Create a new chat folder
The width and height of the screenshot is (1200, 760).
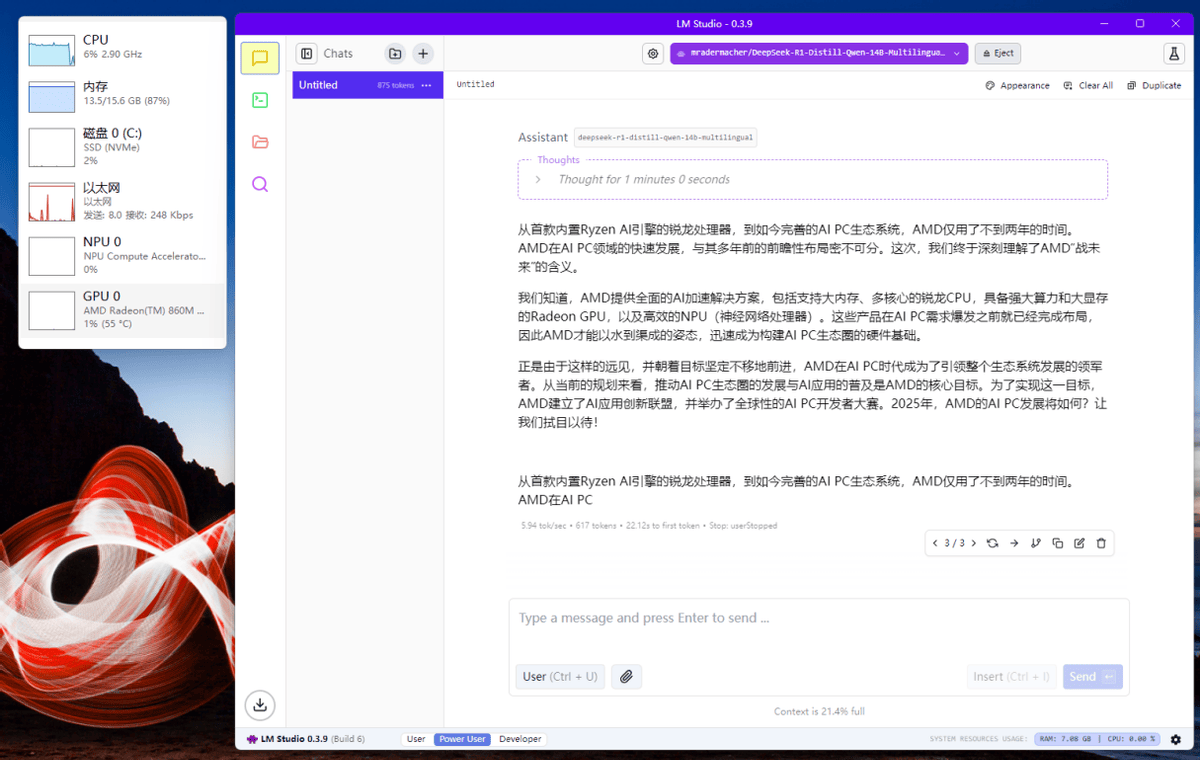(x=395, y=54)
